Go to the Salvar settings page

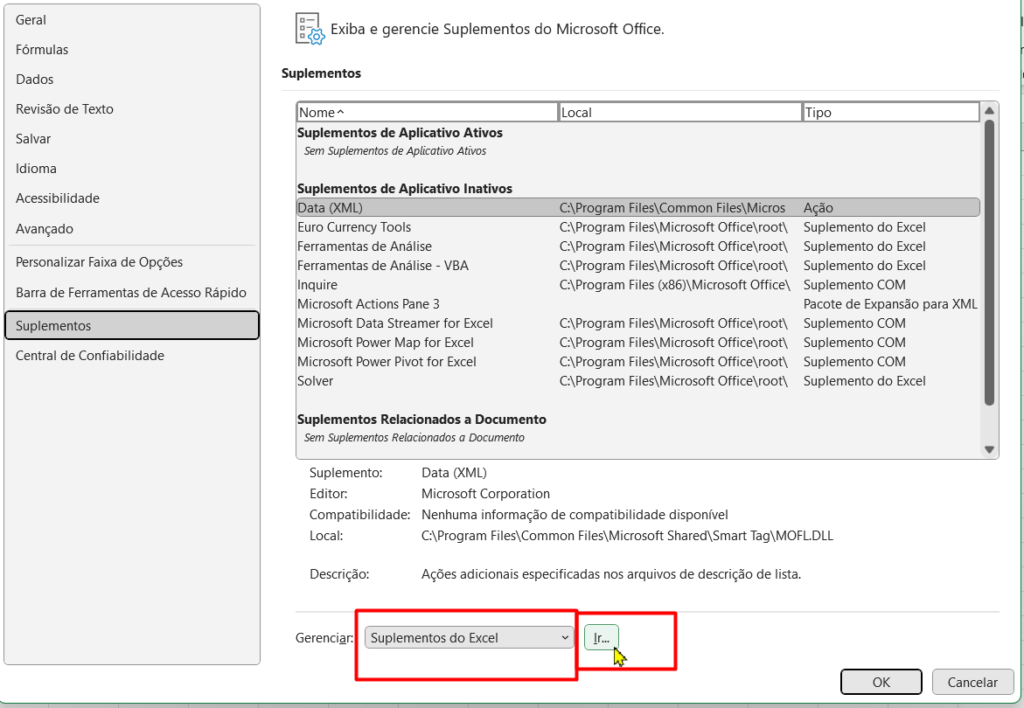point(35,138)
